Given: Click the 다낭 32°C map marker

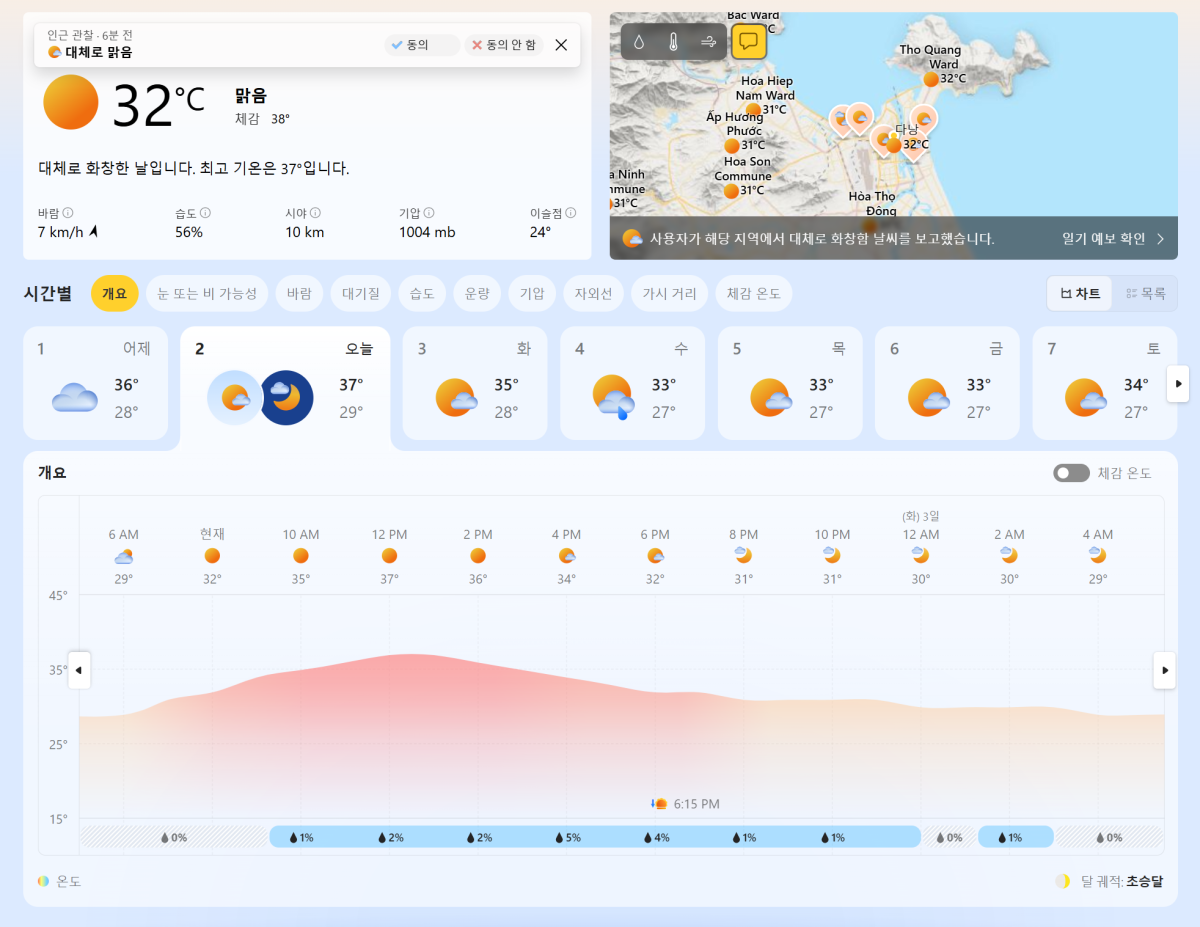Looking at the screenshot, I should coord(894,145).
